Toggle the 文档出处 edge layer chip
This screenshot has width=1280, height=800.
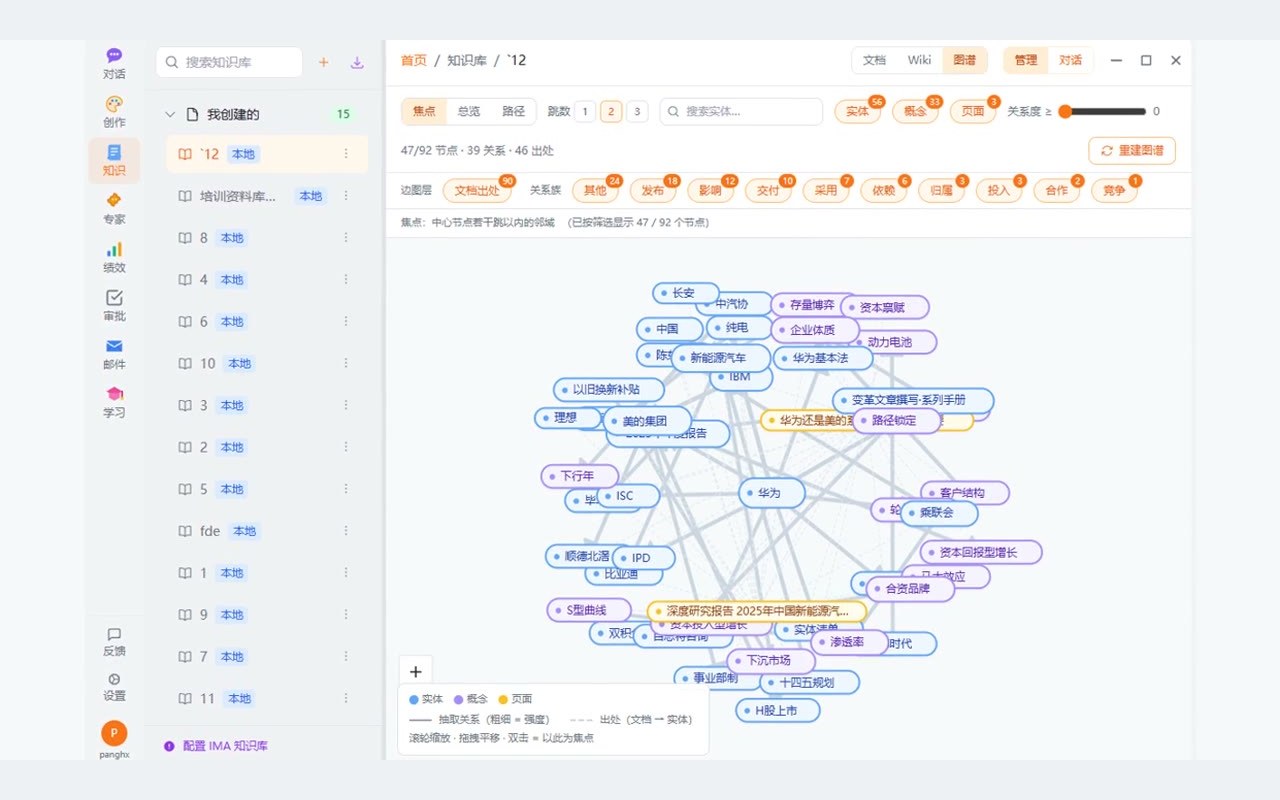pyautogui.click(x=477, y=190)
